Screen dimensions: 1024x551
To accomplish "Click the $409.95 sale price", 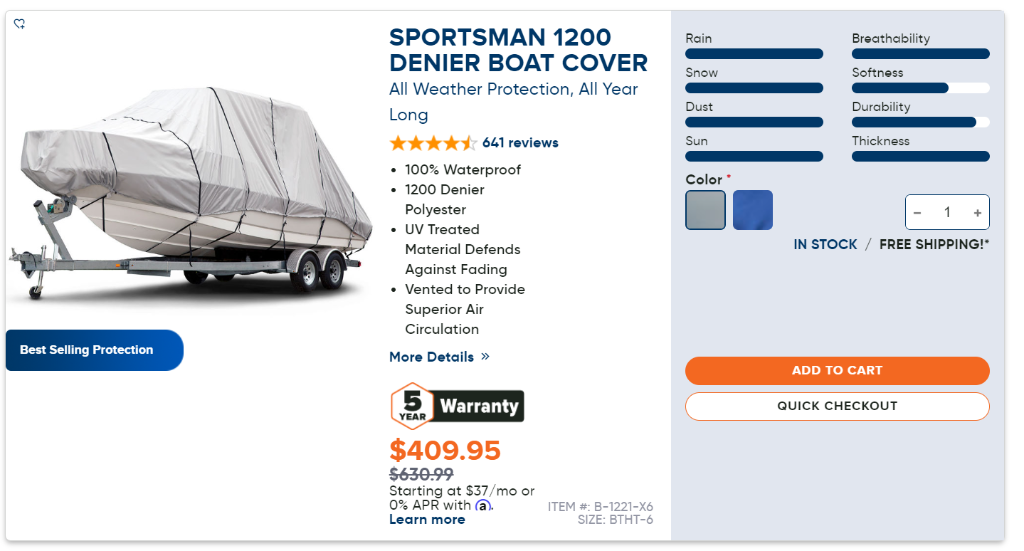I will [x=444, y=451].
